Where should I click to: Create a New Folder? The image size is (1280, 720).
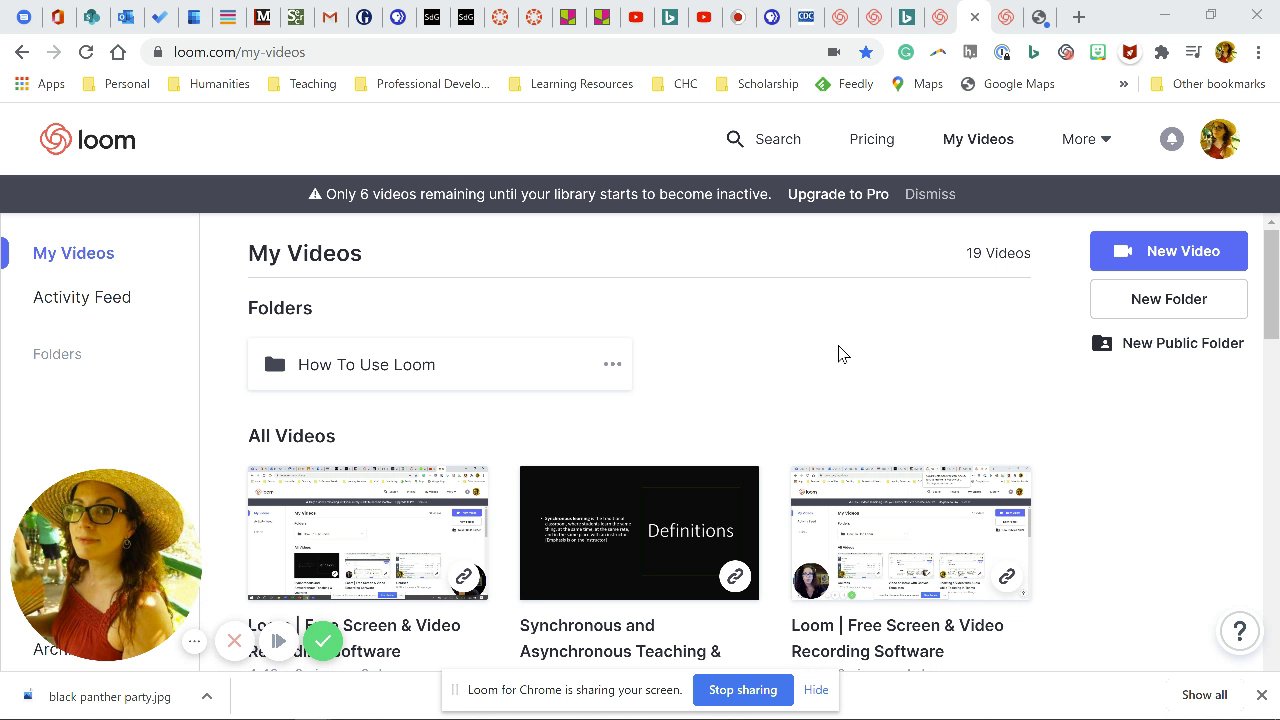(1168, 299)
